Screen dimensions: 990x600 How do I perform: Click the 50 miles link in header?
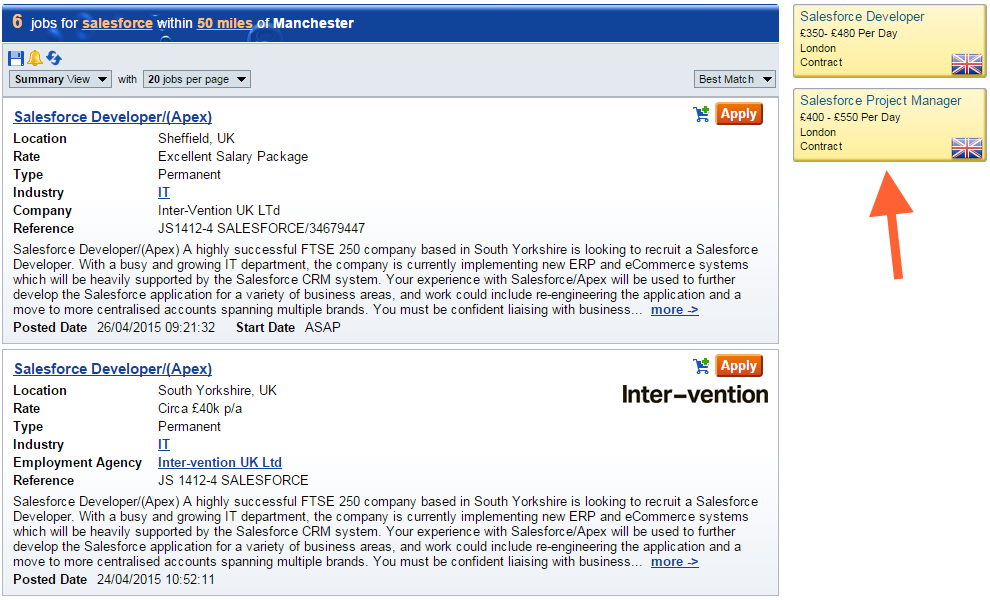[x=218, y=23]
